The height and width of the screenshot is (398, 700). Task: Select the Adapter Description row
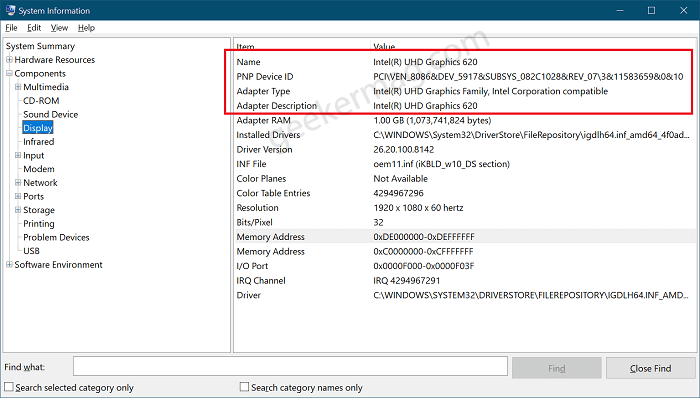[x=465, y=106]
